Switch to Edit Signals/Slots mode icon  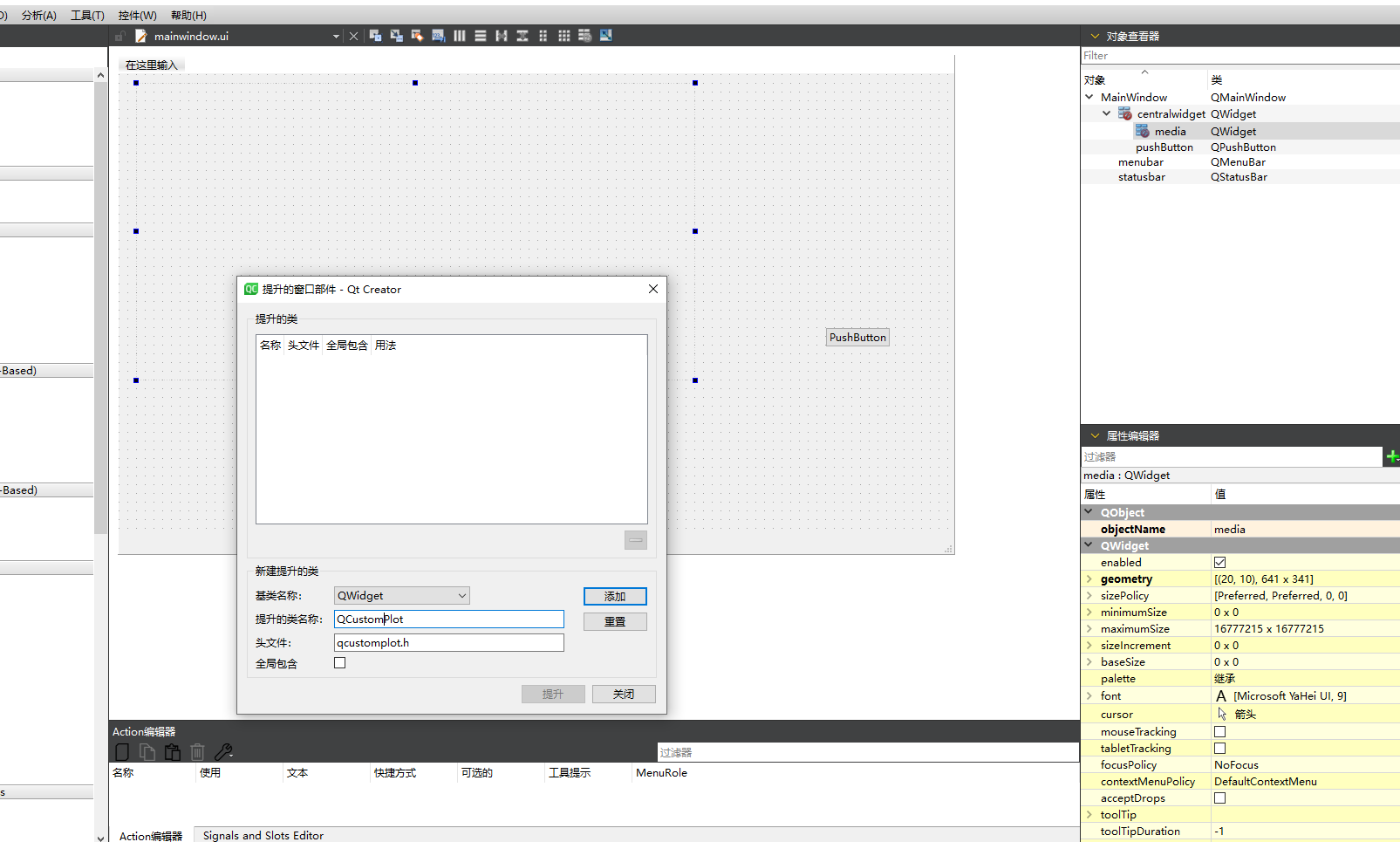396,36
